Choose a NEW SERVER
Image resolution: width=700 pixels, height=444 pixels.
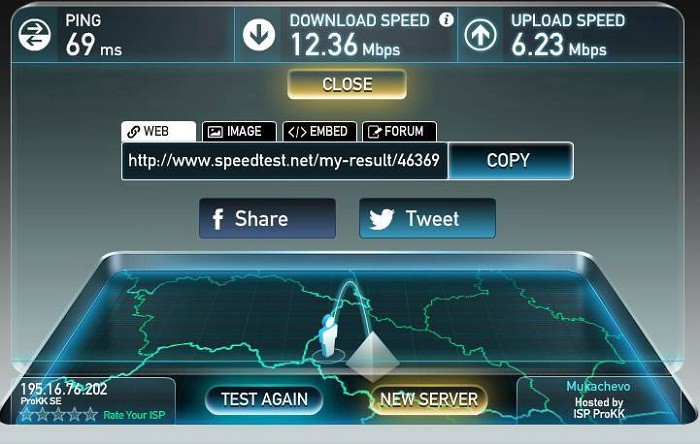pos(429,400)
